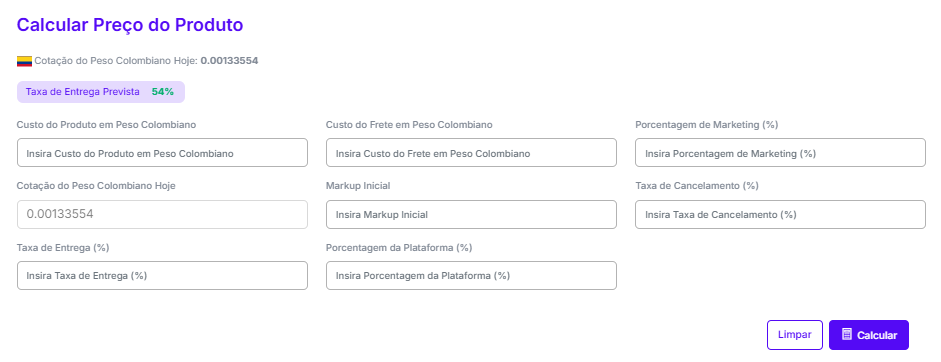Click the Colombian flag icon
941x362 pixels.
click(24, 61)
